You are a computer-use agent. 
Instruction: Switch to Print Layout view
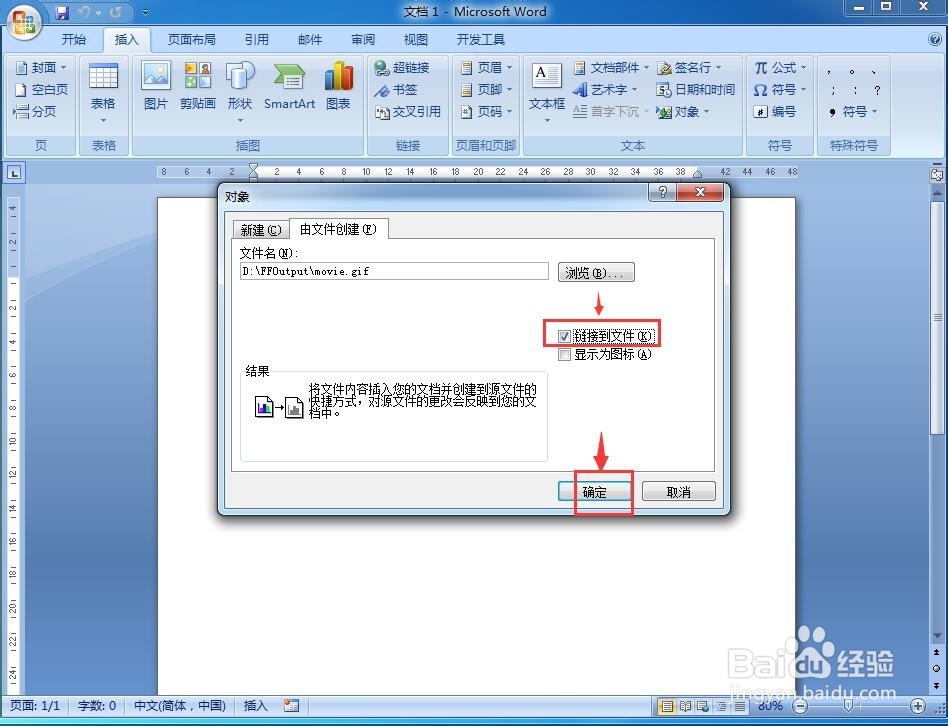tap(667, 706)
